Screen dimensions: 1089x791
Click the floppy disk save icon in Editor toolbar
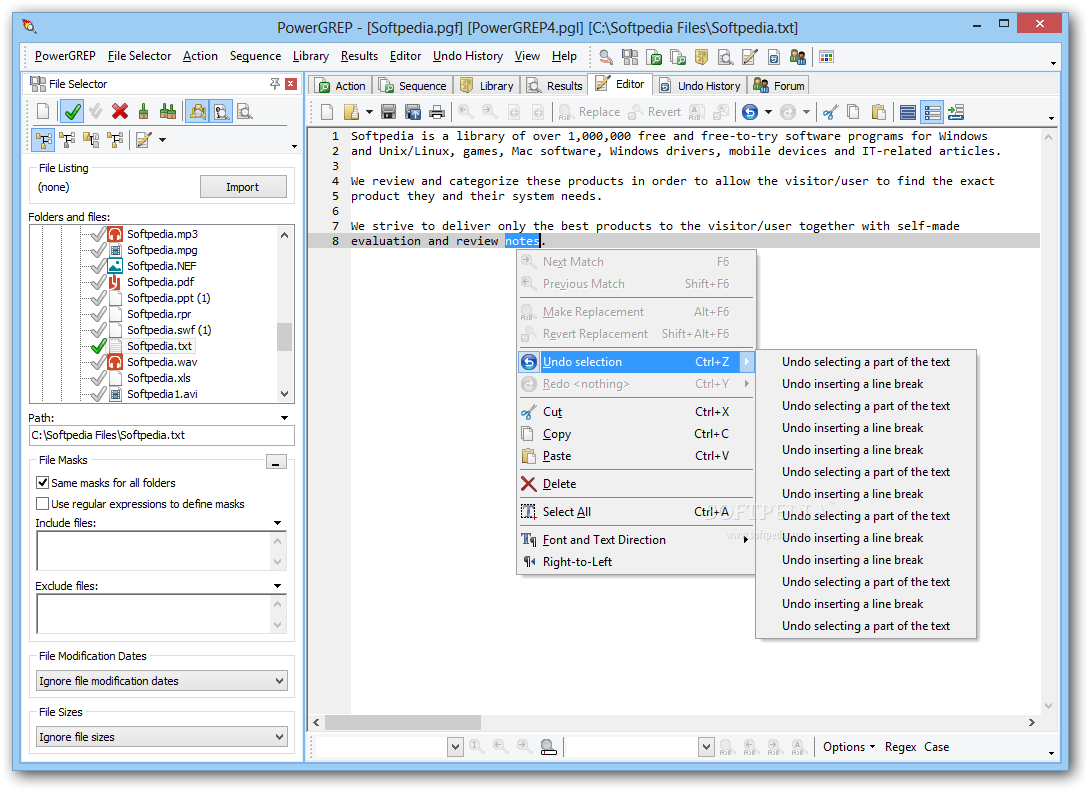388,112
